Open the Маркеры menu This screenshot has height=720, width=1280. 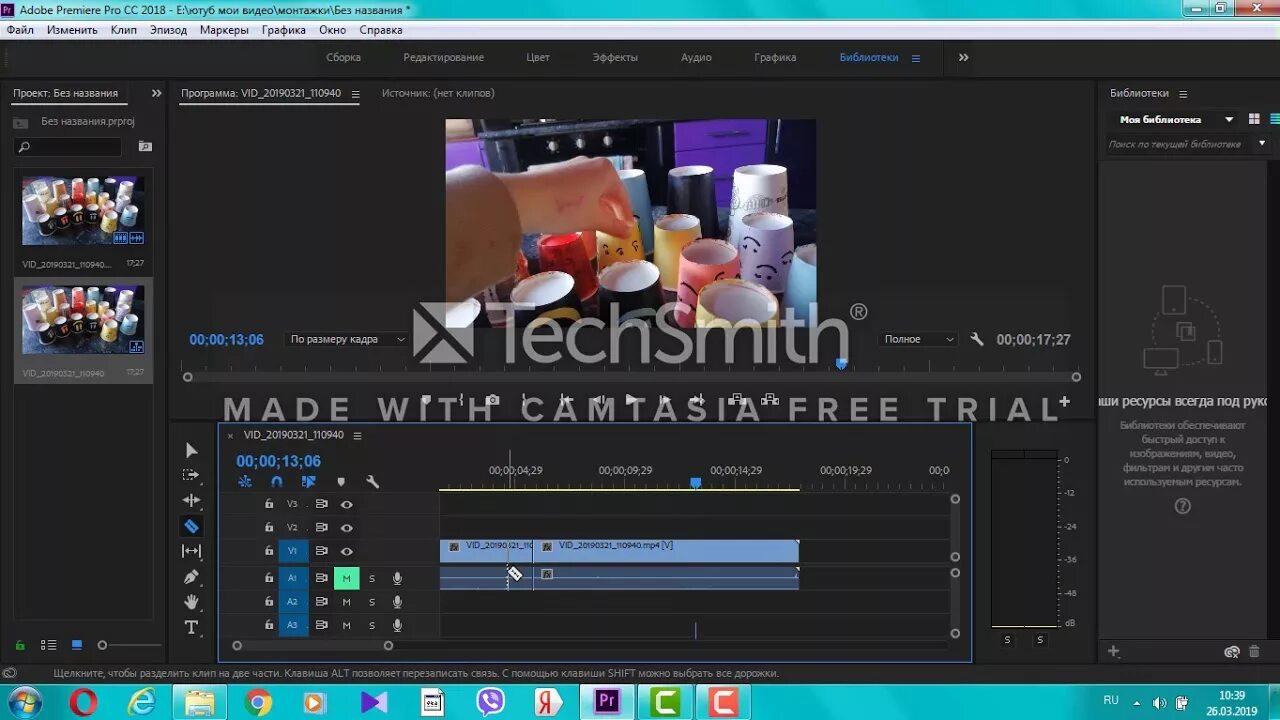(x=224, y=30)
